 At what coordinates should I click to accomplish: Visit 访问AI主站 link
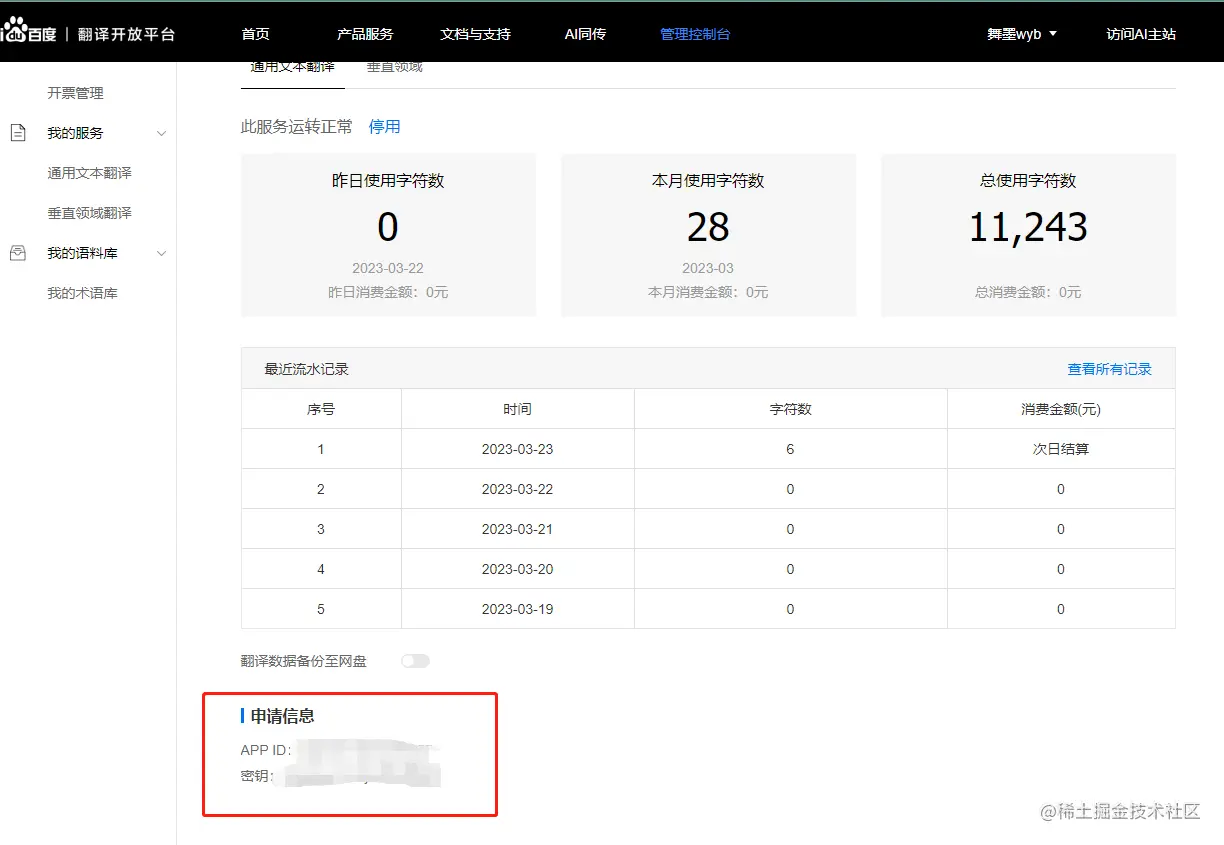pyautogui.click(x=1141, y=34)
